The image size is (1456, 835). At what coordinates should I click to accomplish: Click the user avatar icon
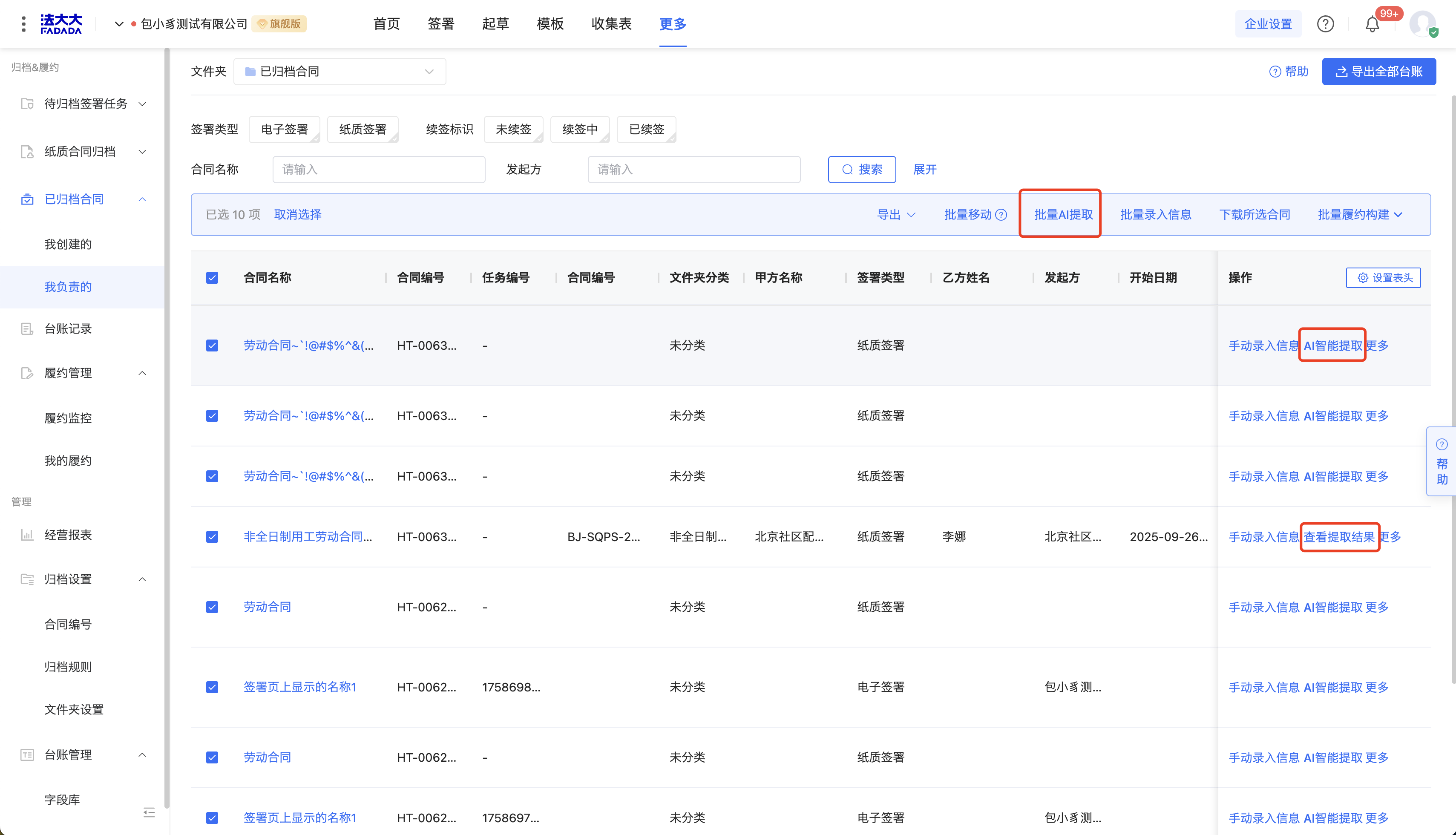pos(1422,24)
